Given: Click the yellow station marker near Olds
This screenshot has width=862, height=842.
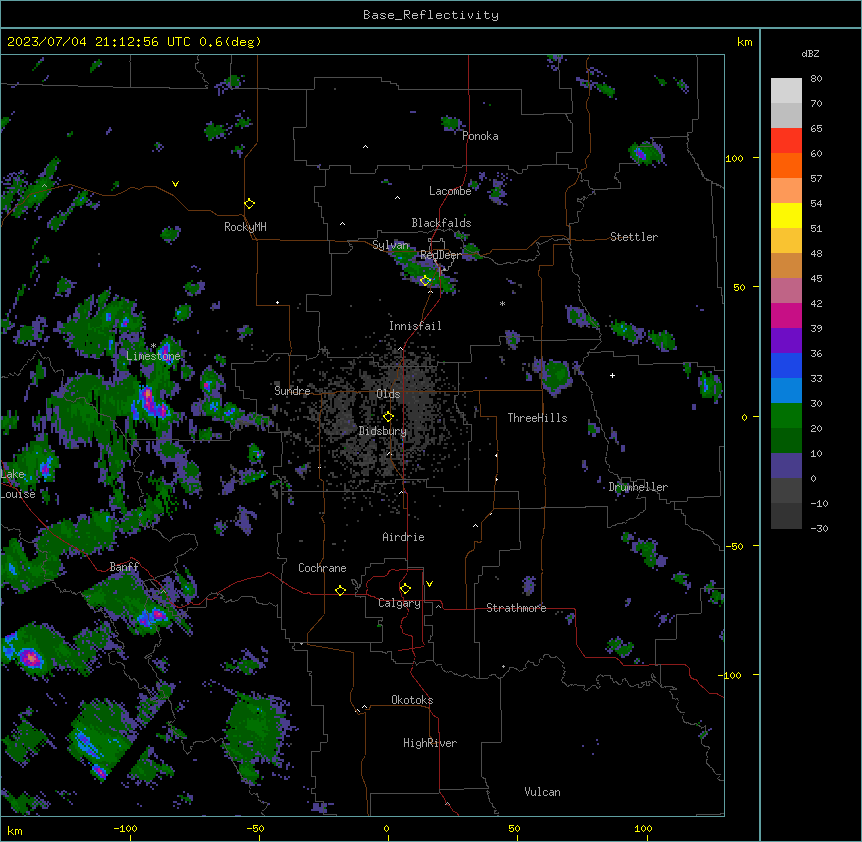Looking at the screenshot, I should click(388, 417).
